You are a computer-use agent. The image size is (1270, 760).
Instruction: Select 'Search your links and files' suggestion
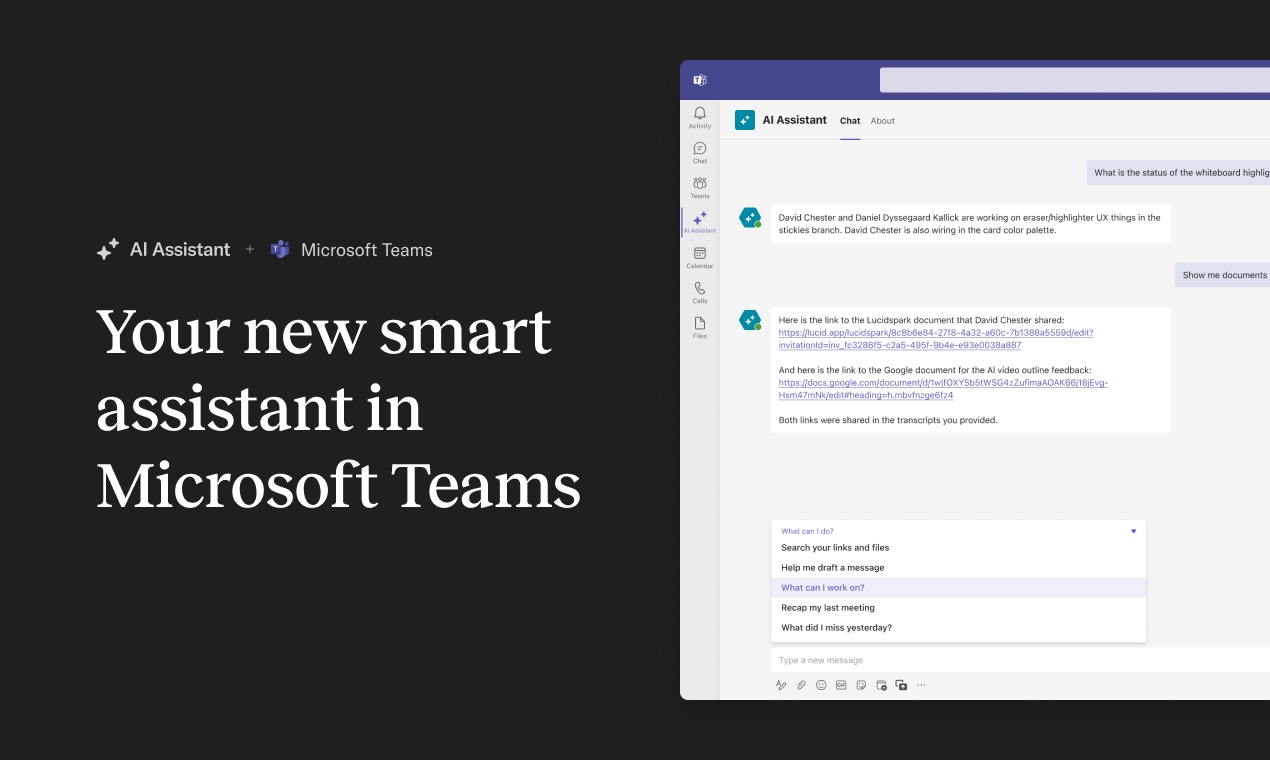point(958,548)
